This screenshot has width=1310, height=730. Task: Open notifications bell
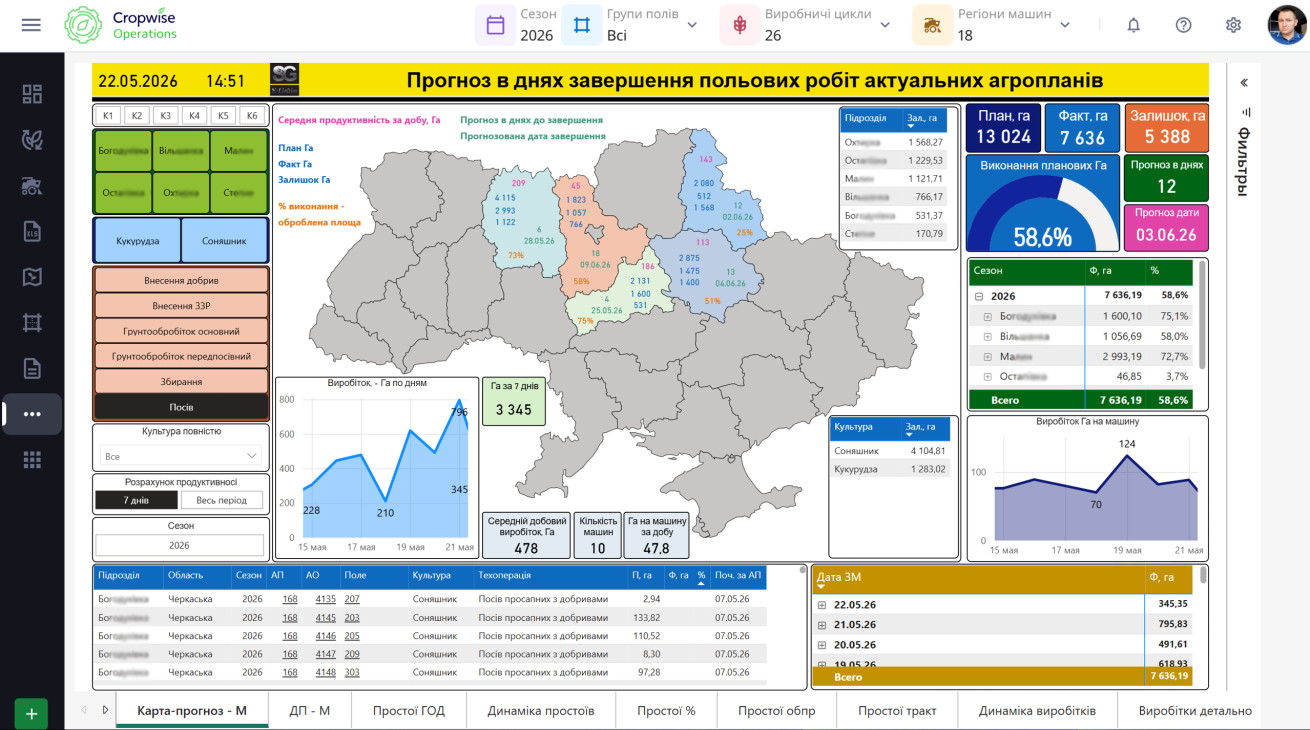coord(1133,25)
